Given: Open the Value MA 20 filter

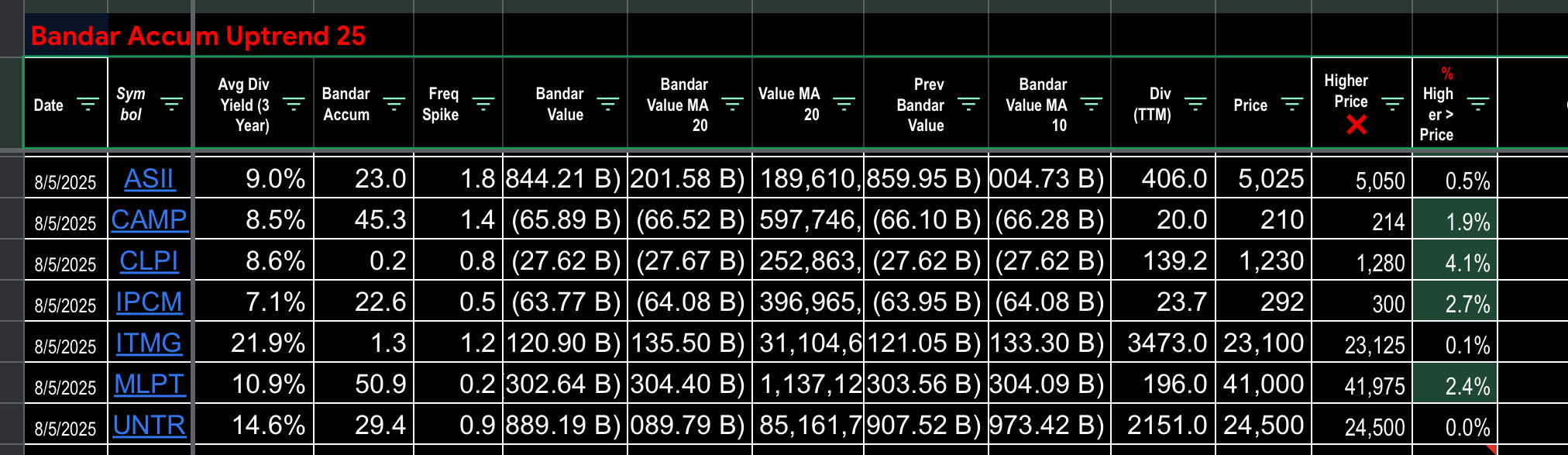Looking at the screenshot, I should pyautogui.click(x=844, y=105).
